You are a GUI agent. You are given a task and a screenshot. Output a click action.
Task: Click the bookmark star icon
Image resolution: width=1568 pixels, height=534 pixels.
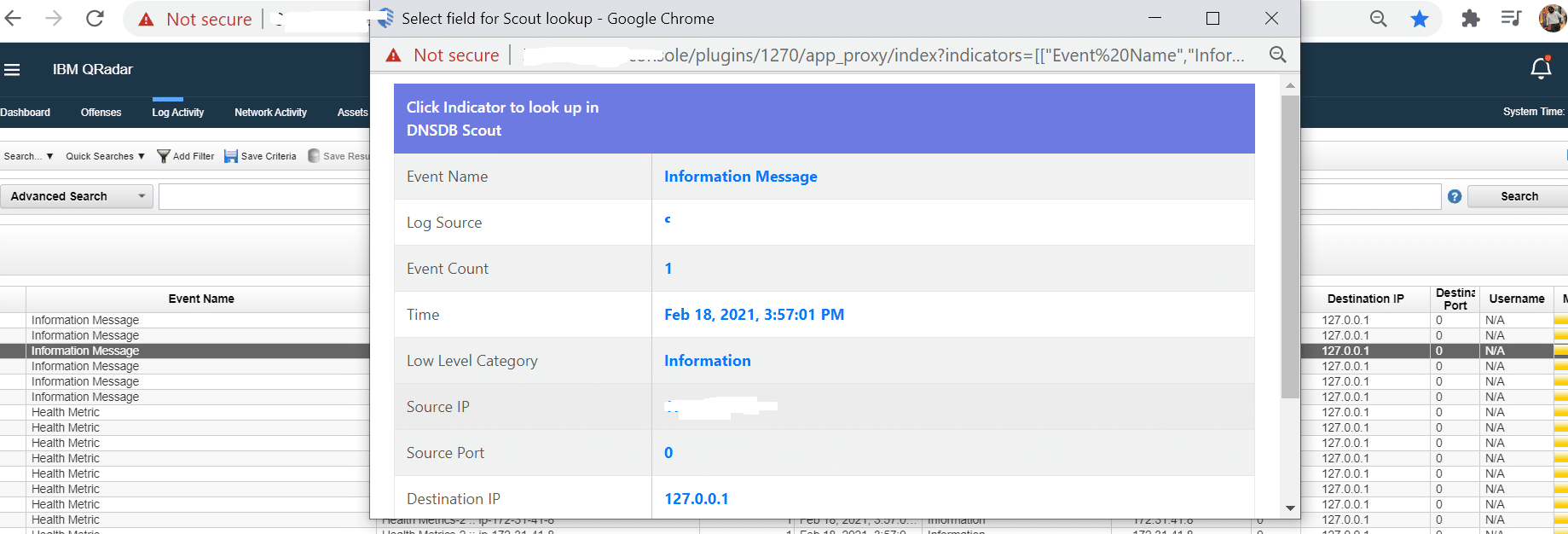pos(1420,19)
